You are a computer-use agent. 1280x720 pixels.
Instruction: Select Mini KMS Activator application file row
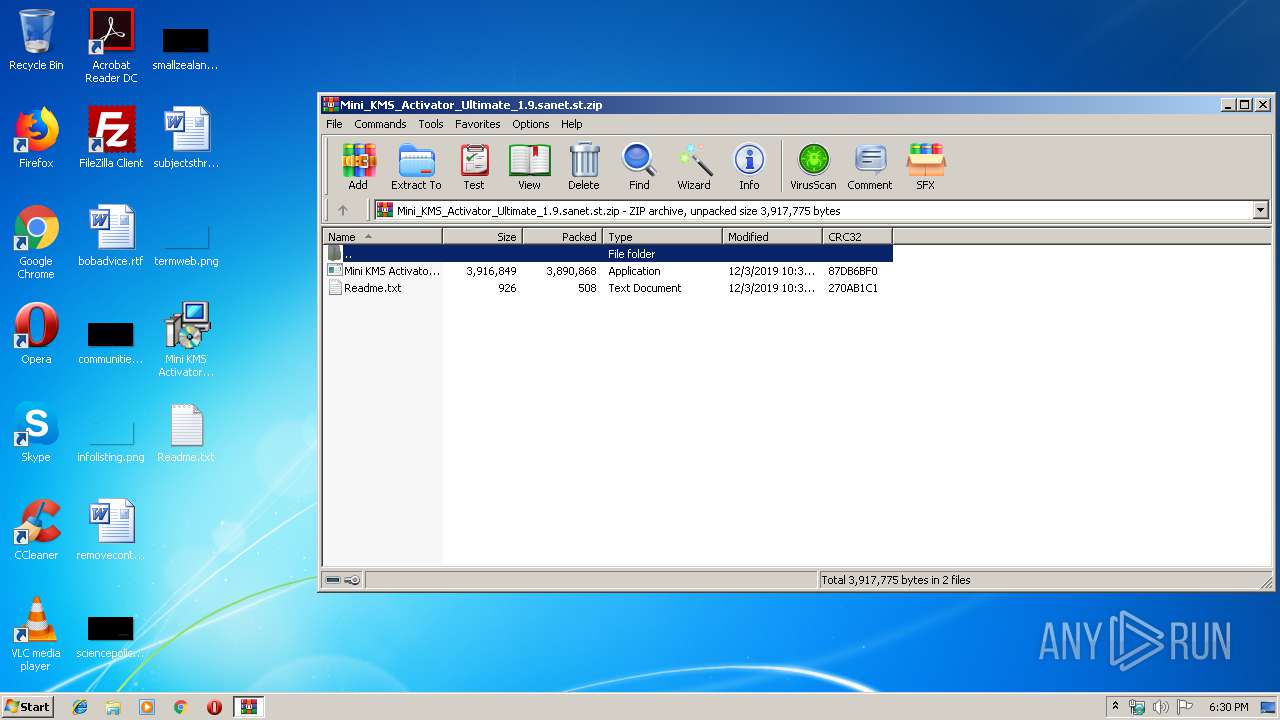point(607,271)
